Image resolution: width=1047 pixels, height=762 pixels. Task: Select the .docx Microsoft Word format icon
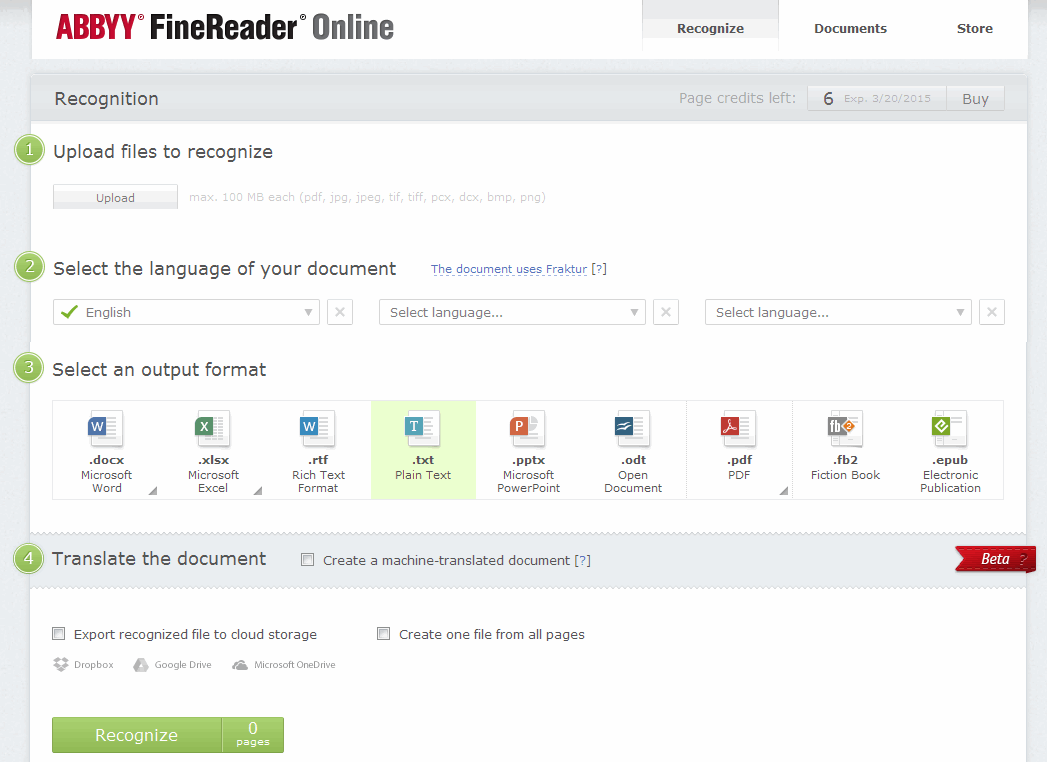pos(106,428)
